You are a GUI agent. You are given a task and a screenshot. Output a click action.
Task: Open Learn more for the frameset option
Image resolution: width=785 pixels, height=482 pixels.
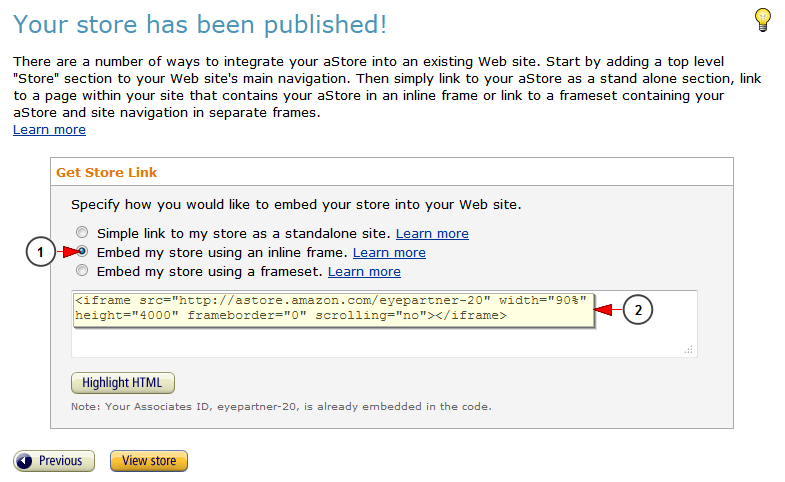click(364, 272)
